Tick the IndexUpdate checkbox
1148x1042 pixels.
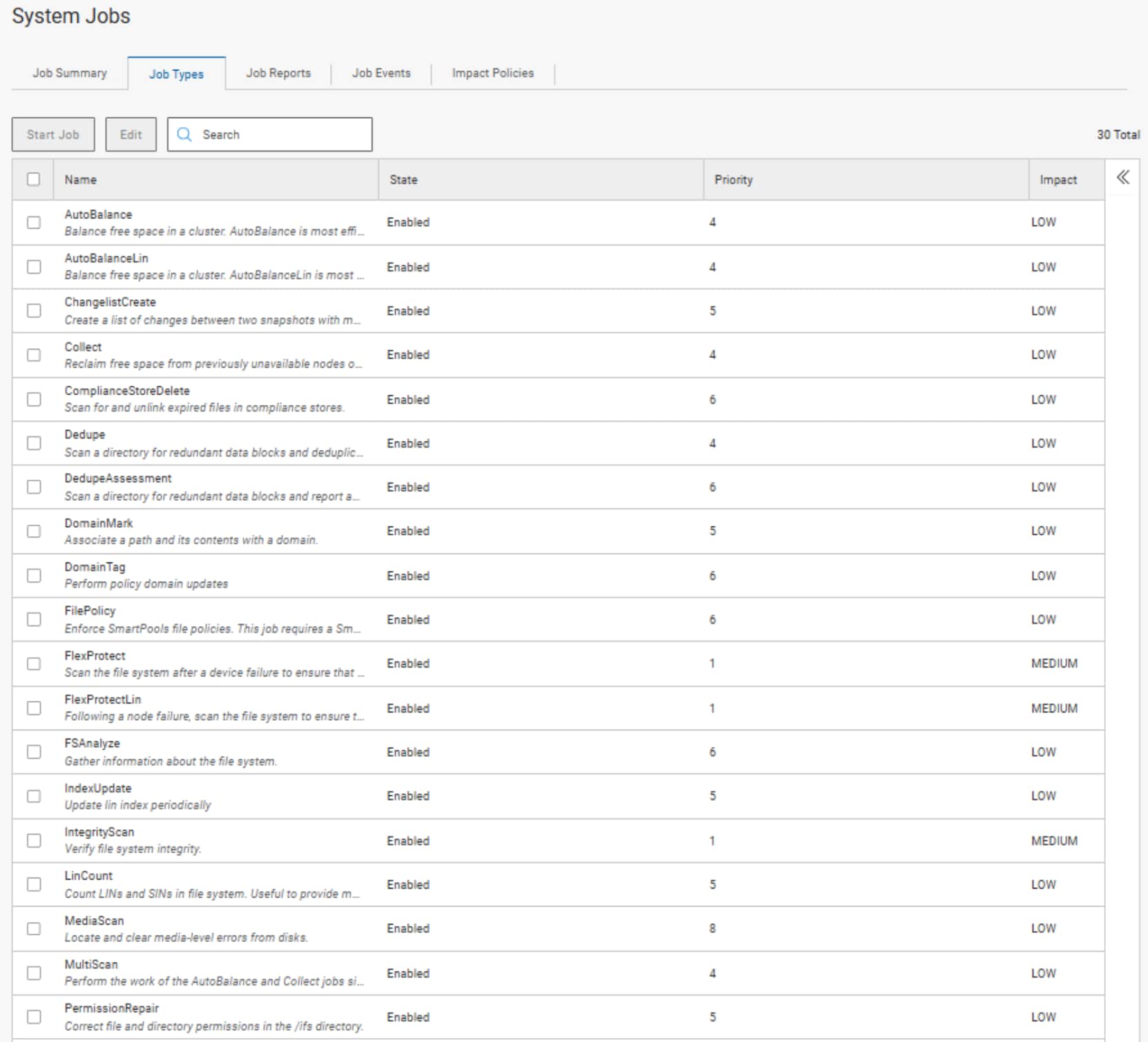[x=33, y=796]
